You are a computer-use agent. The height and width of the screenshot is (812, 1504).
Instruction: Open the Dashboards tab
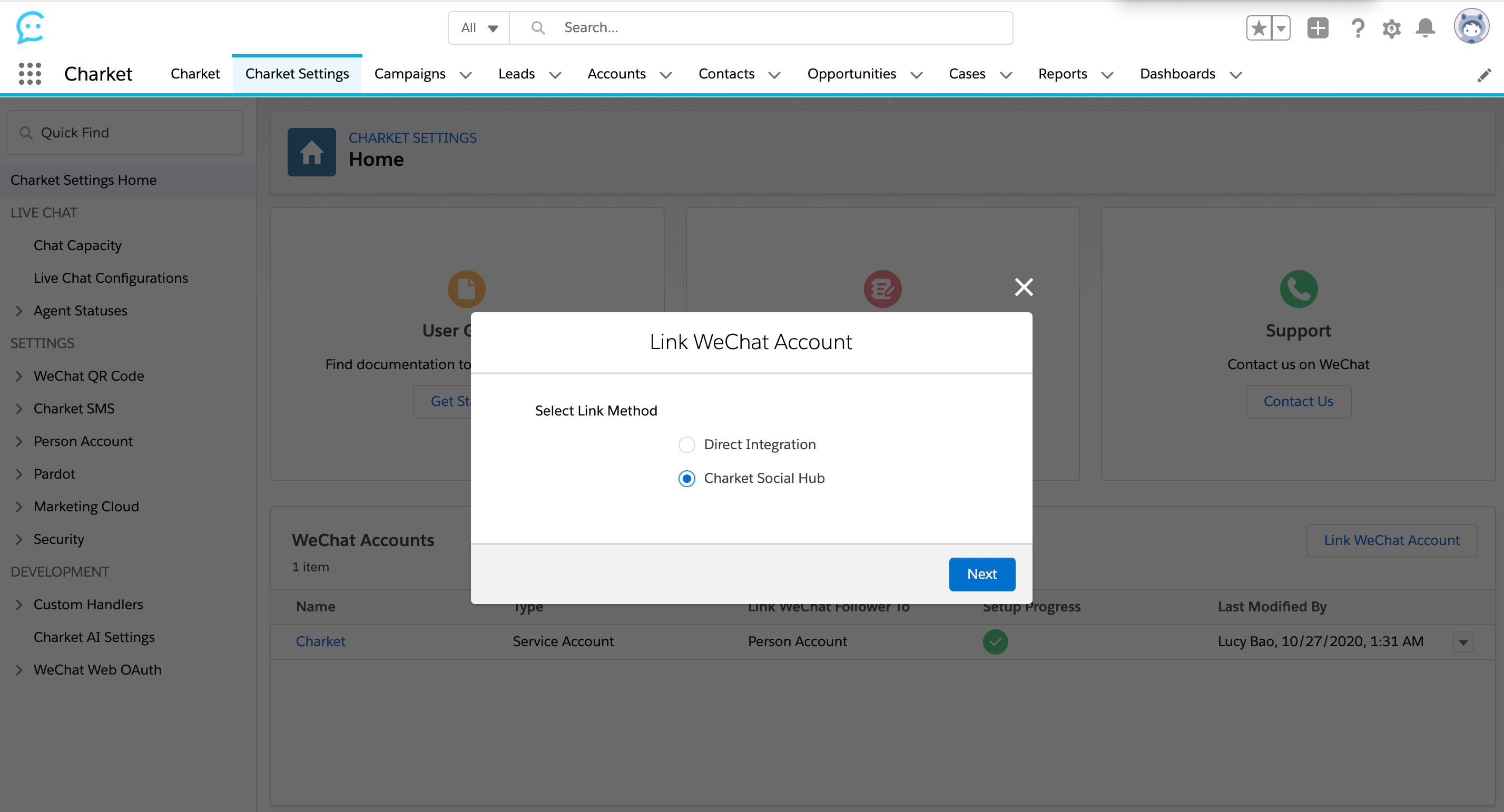tap(1177, 74)
